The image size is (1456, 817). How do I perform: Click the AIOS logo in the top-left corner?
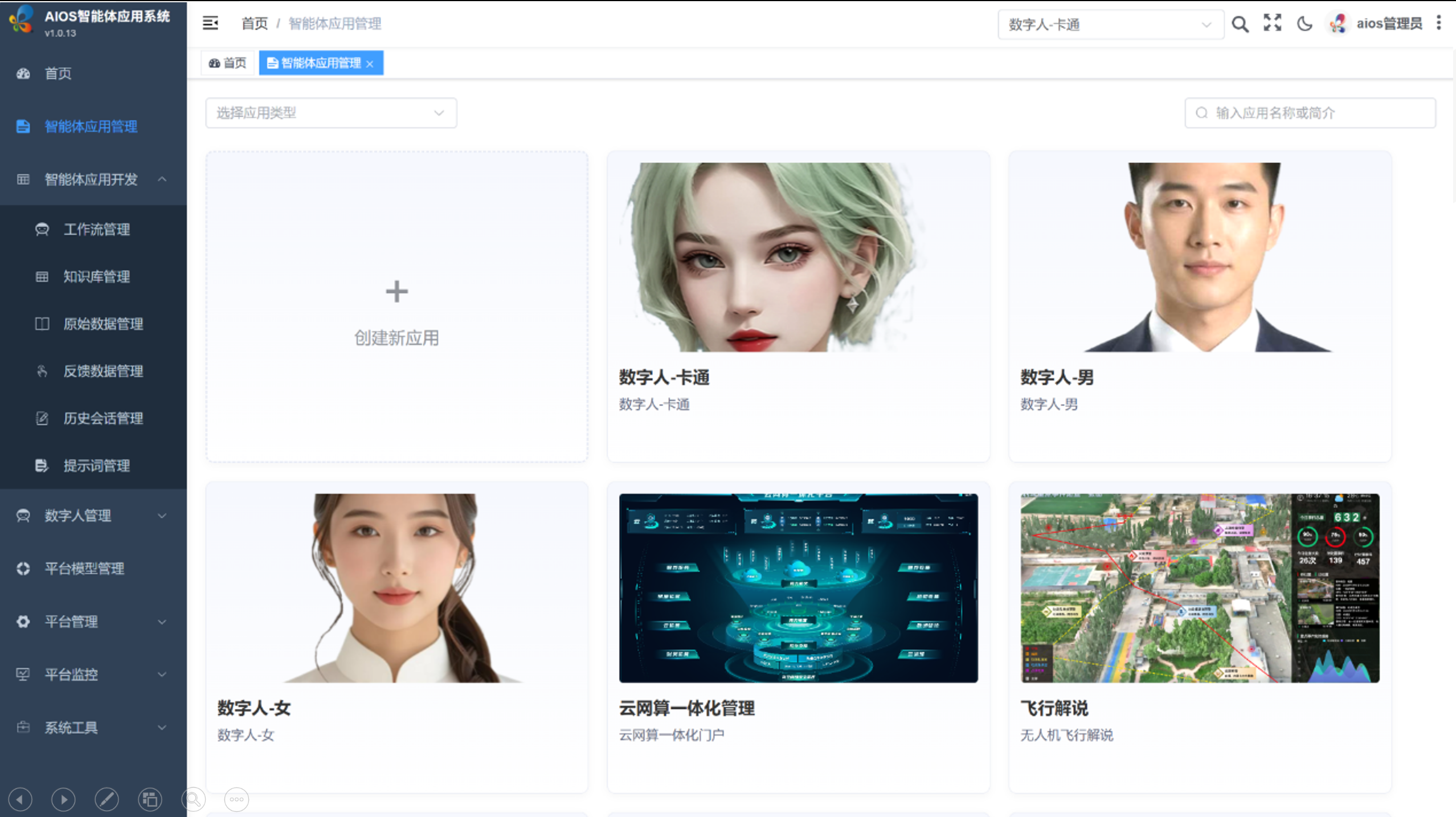(21, 20)
